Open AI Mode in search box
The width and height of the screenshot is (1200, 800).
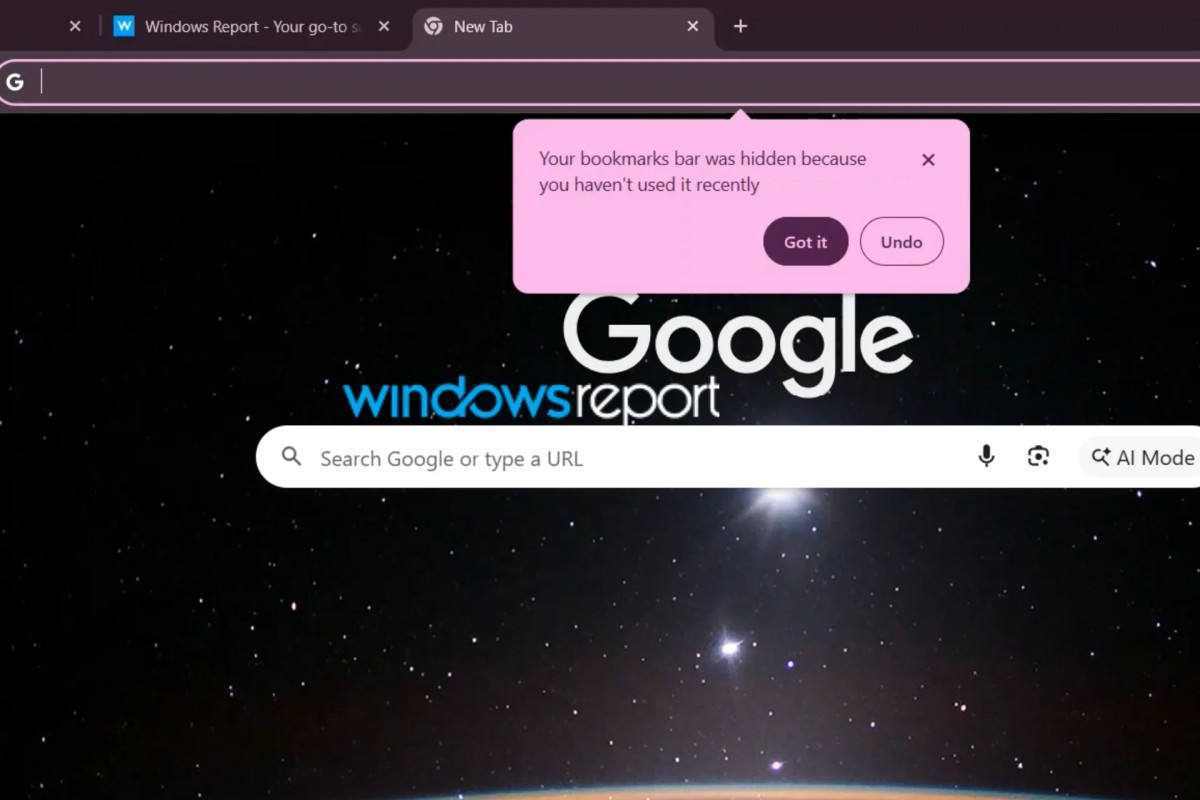1141,458
